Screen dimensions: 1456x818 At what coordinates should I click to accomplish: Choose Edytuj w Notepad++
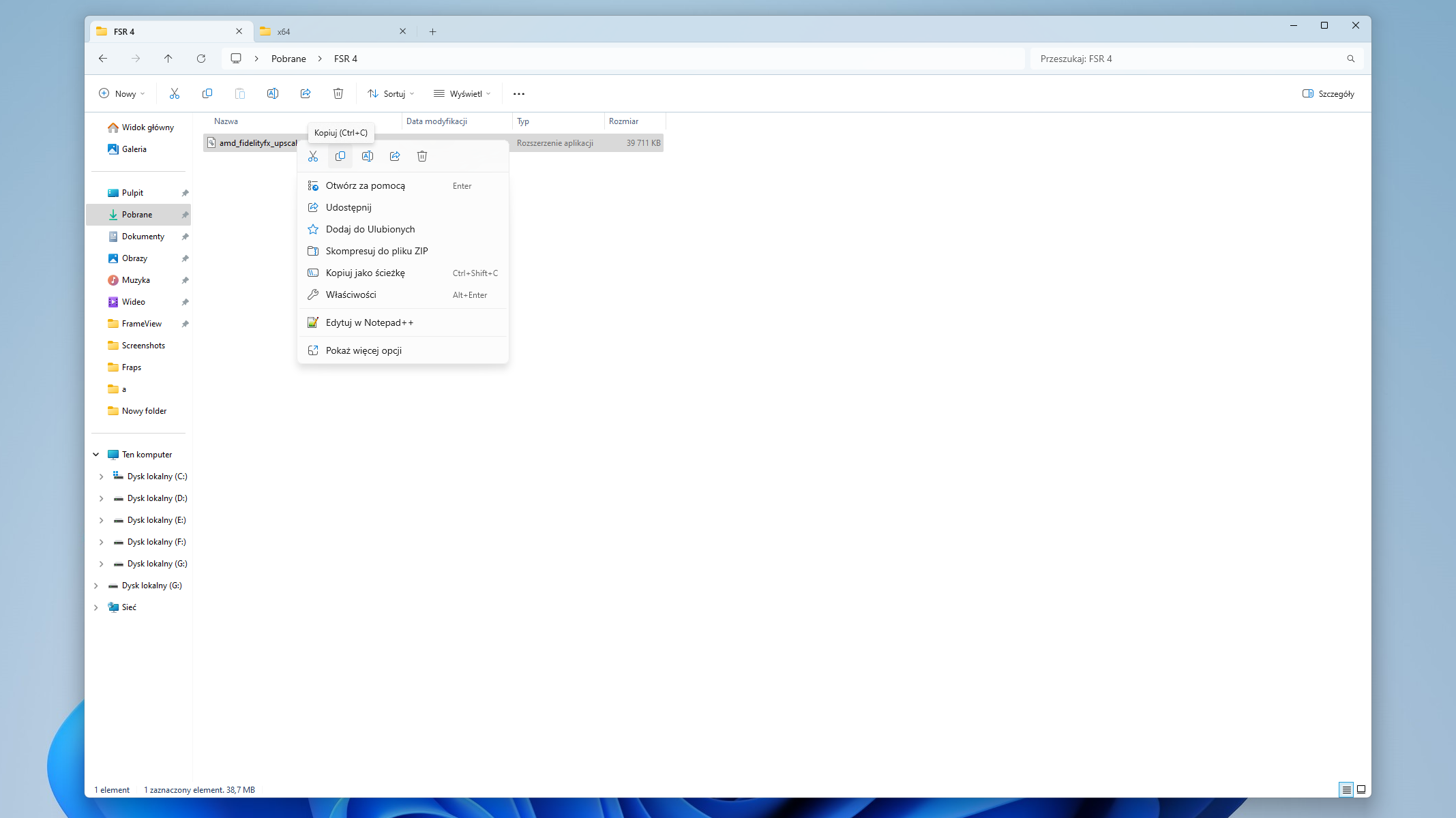[x=403, y=322]
